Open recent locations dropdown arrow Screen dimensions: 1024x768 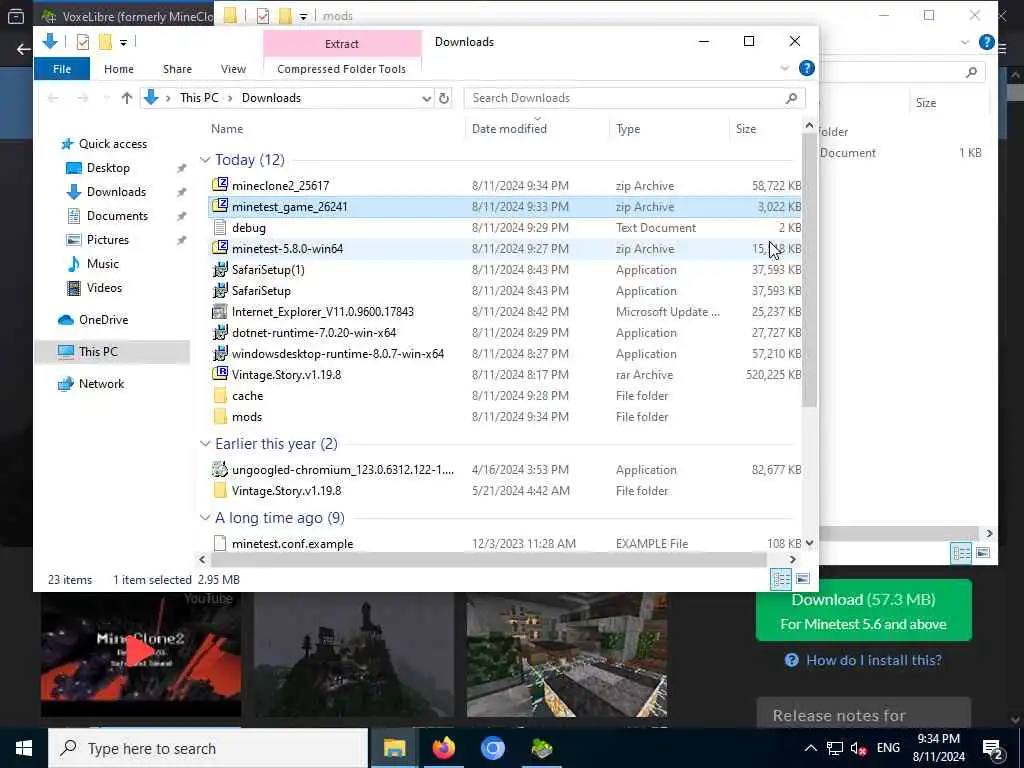pyautogui.click(x=106, y=99)
